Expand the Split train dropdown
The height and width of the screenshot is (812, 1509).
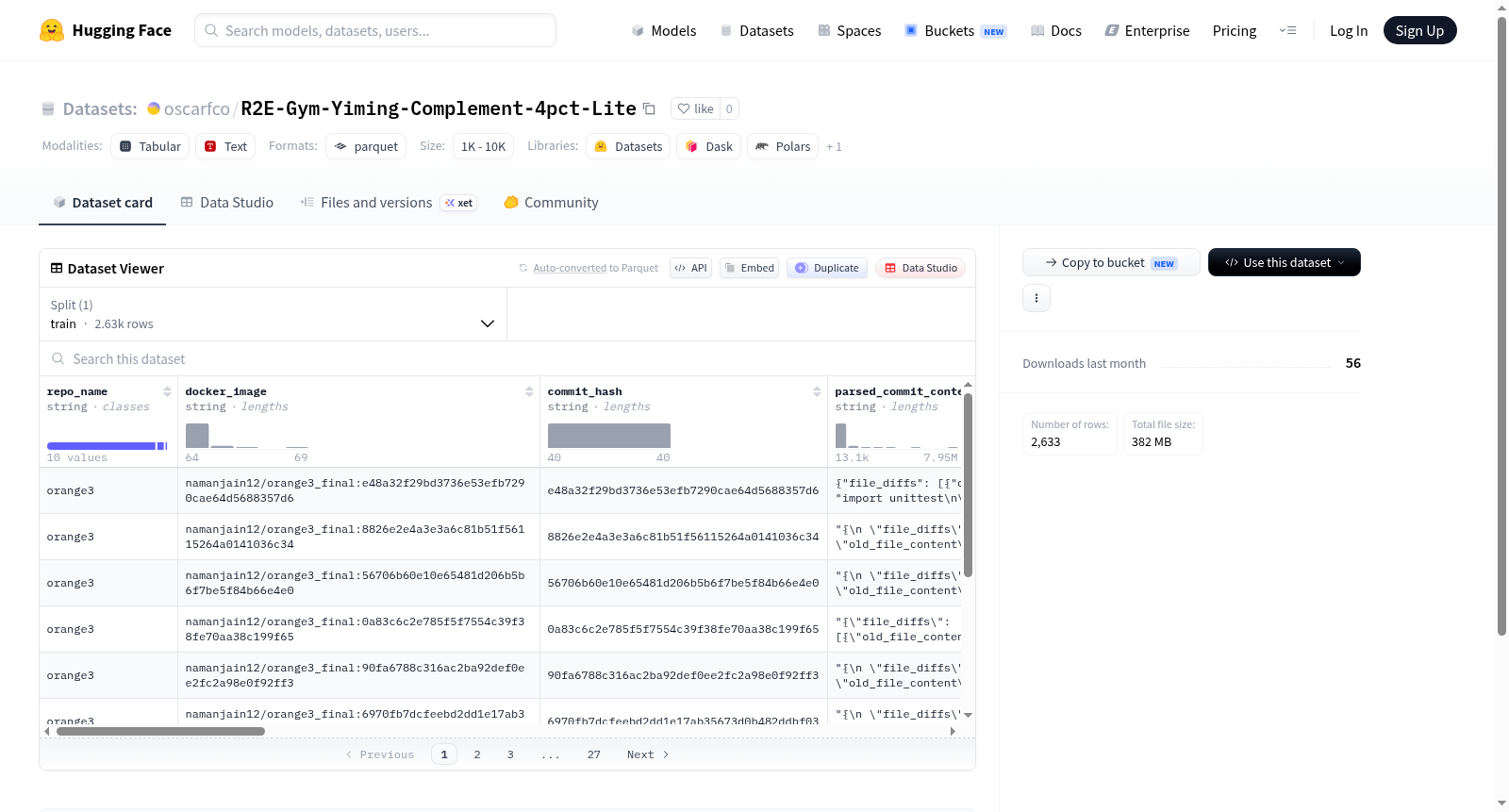pyautogui.click(x=273, y=314)
